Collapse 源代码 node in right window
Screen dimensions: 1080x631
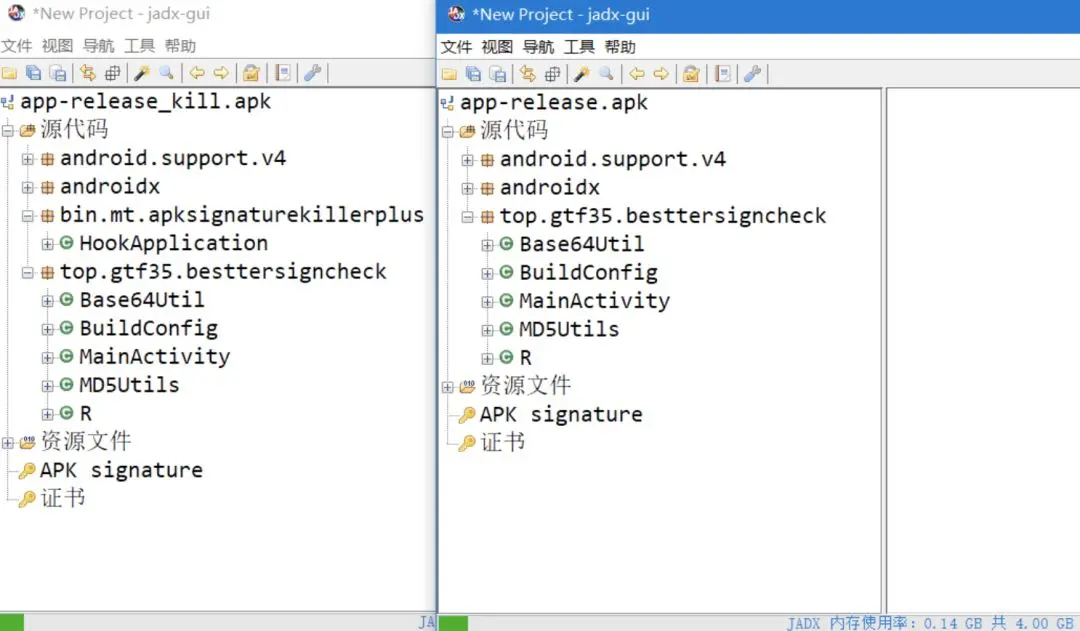point(448,131)
